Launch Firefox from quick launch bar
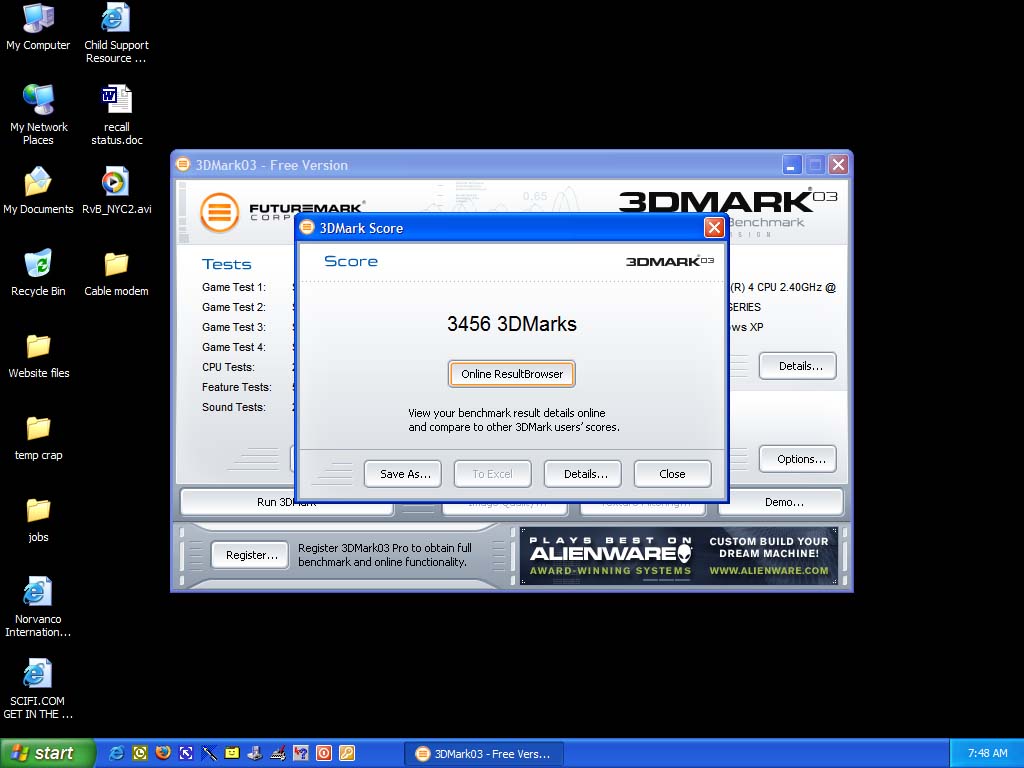 [x=163, y=753]
